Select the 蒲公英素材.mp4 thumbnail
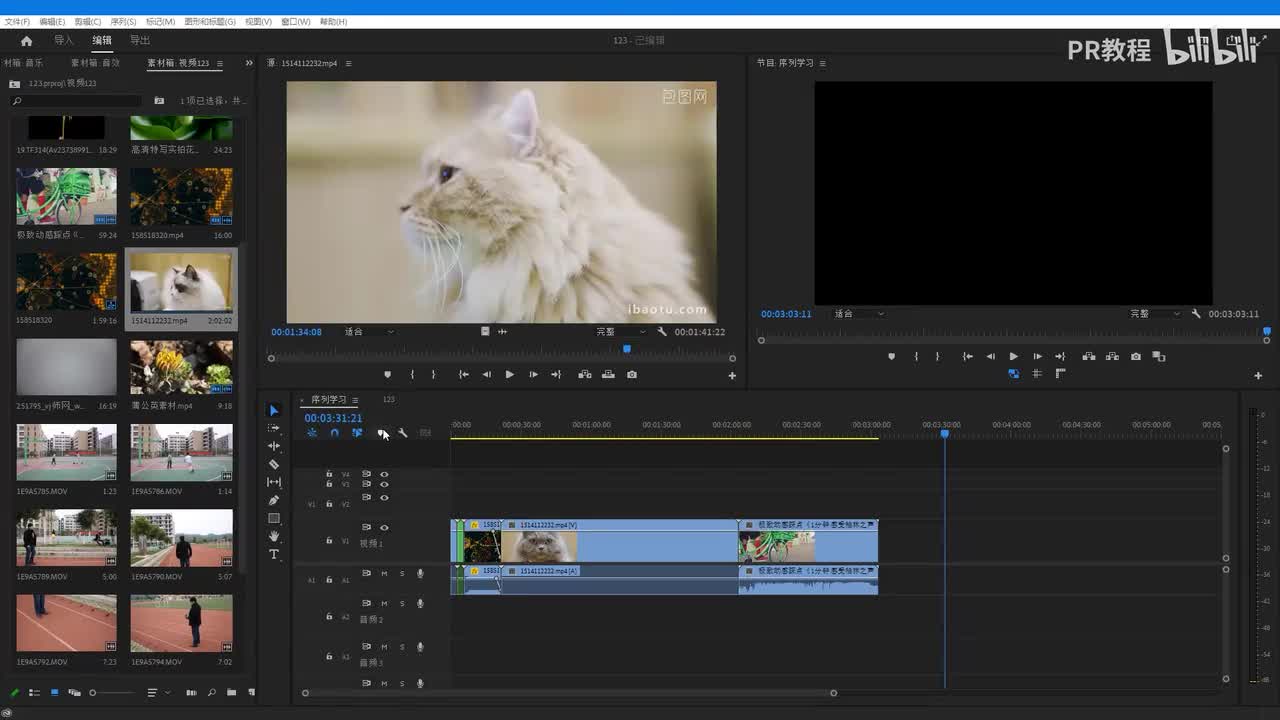Viewport: 1280px width, 720px height. (x=181, y=368)
